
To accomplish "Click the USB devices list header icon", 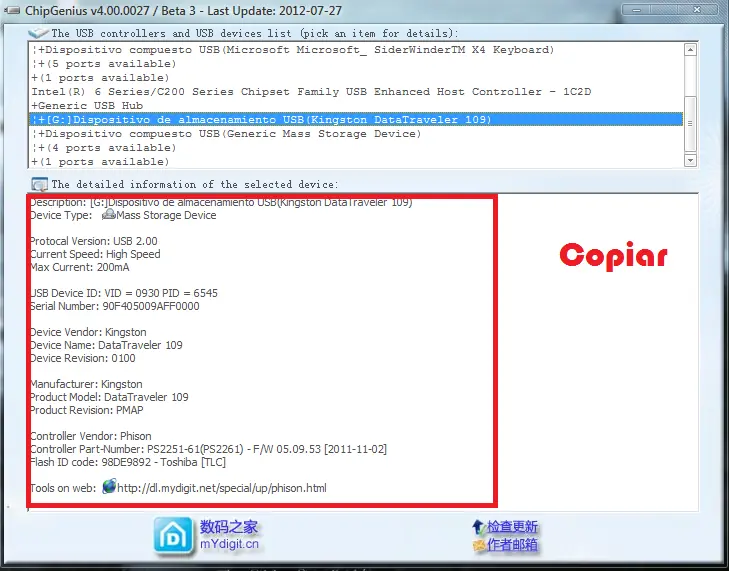I will 38,33.
